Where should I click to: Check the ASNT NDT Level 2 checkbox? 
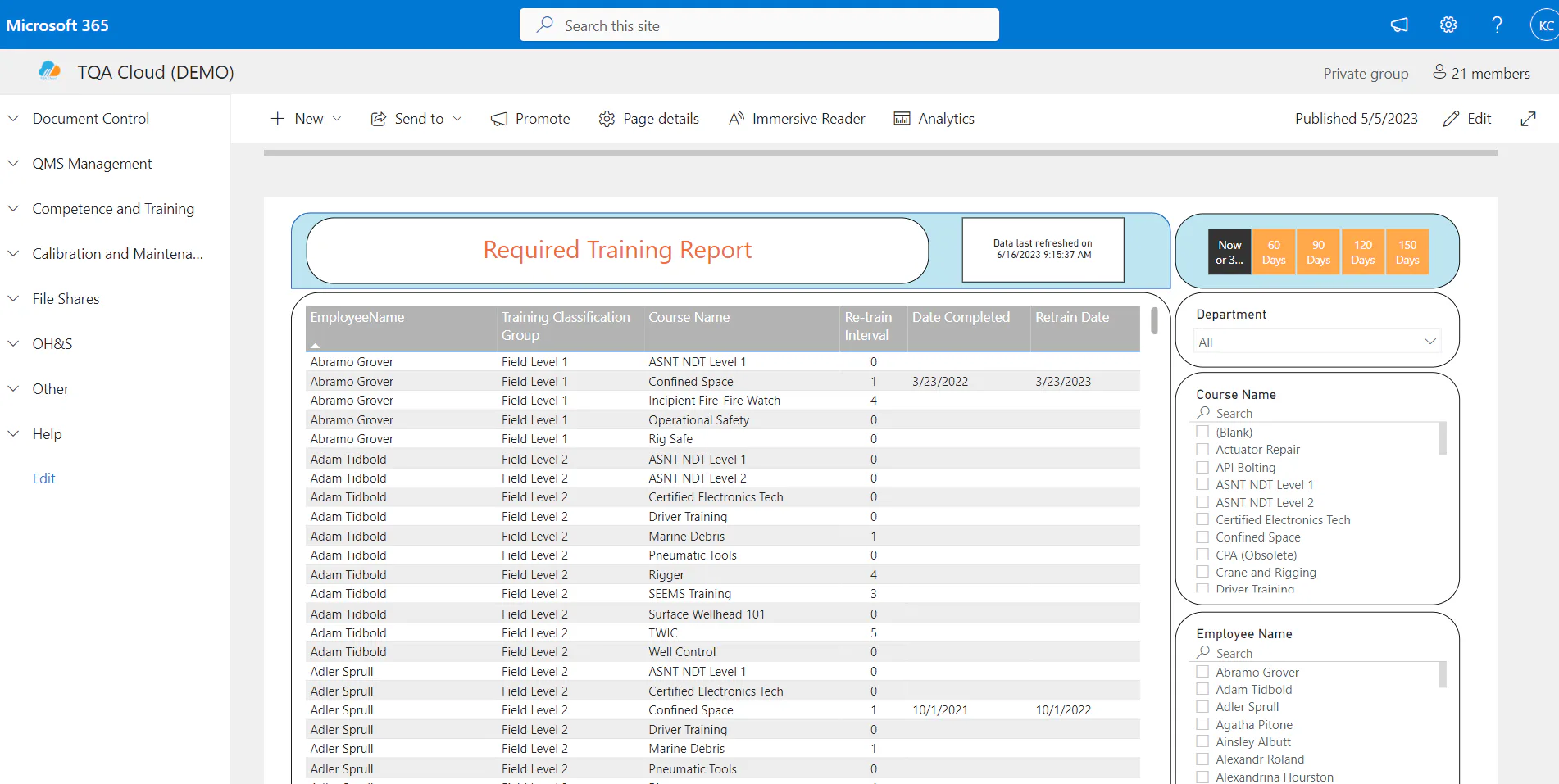1202,502
